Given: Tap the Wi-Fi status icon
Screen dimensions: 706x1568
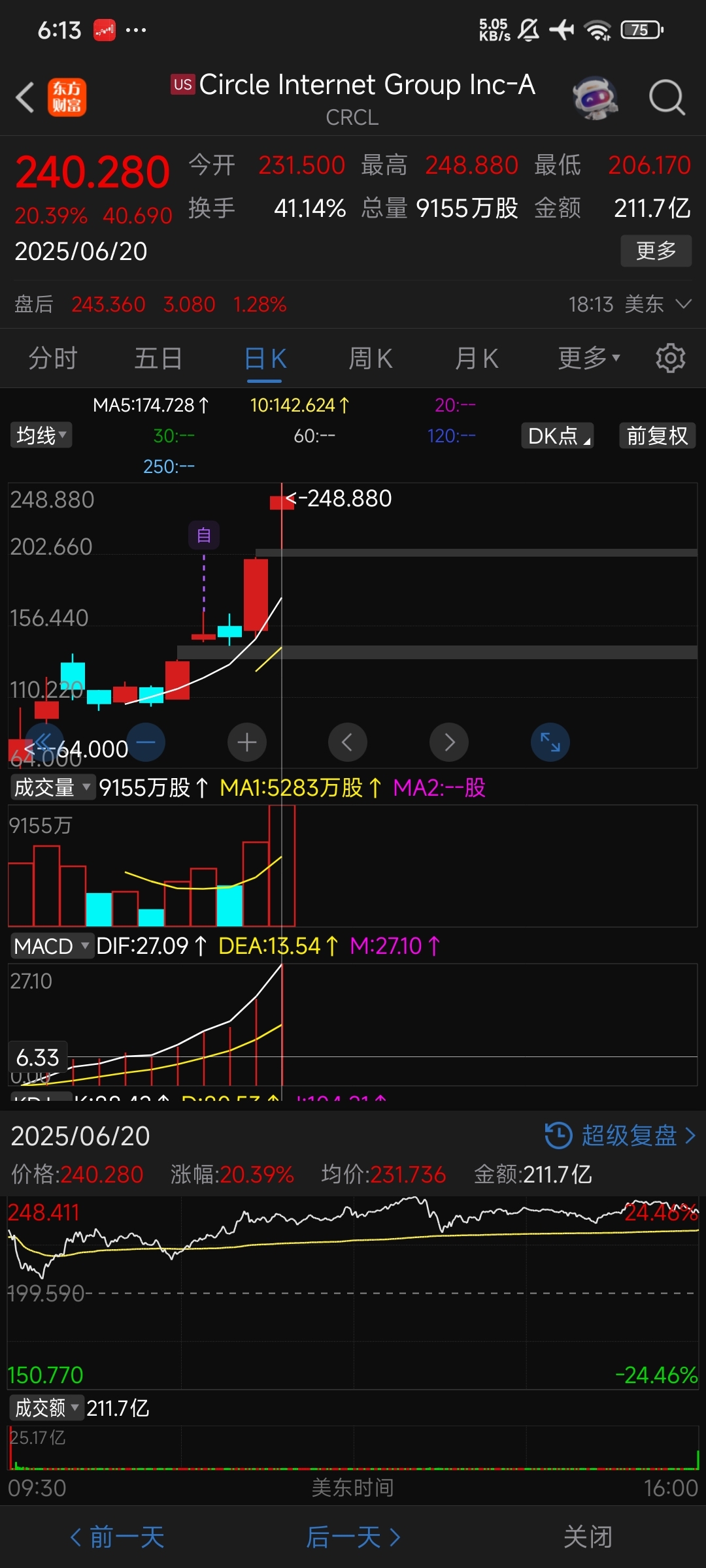Looking at the screenshot, I should (597, 30).
